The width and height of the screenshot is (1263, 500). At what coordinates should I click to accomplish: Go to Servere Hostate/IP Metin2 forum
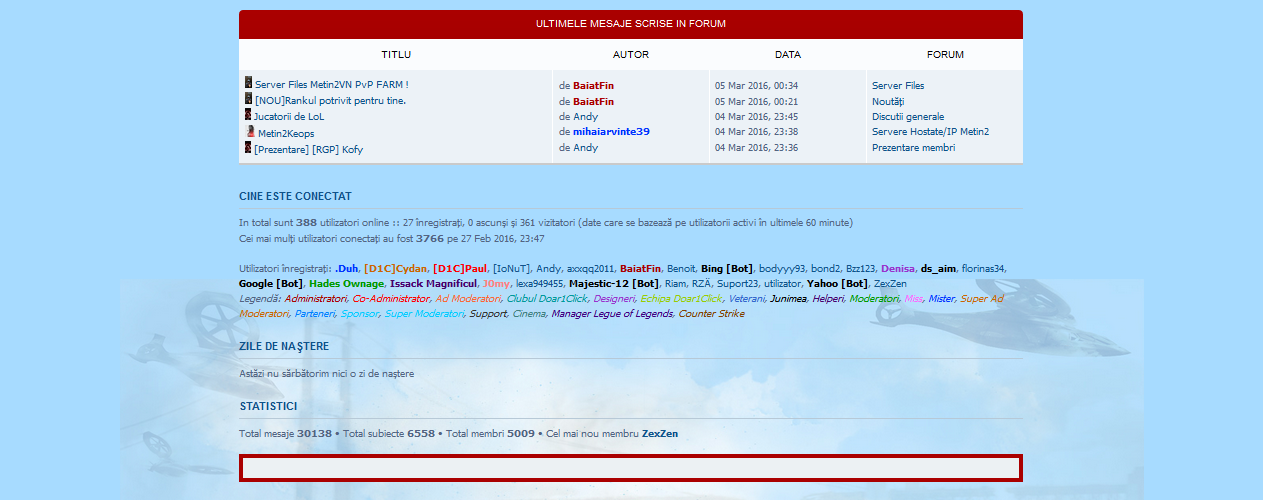click(x=930, y=131)
